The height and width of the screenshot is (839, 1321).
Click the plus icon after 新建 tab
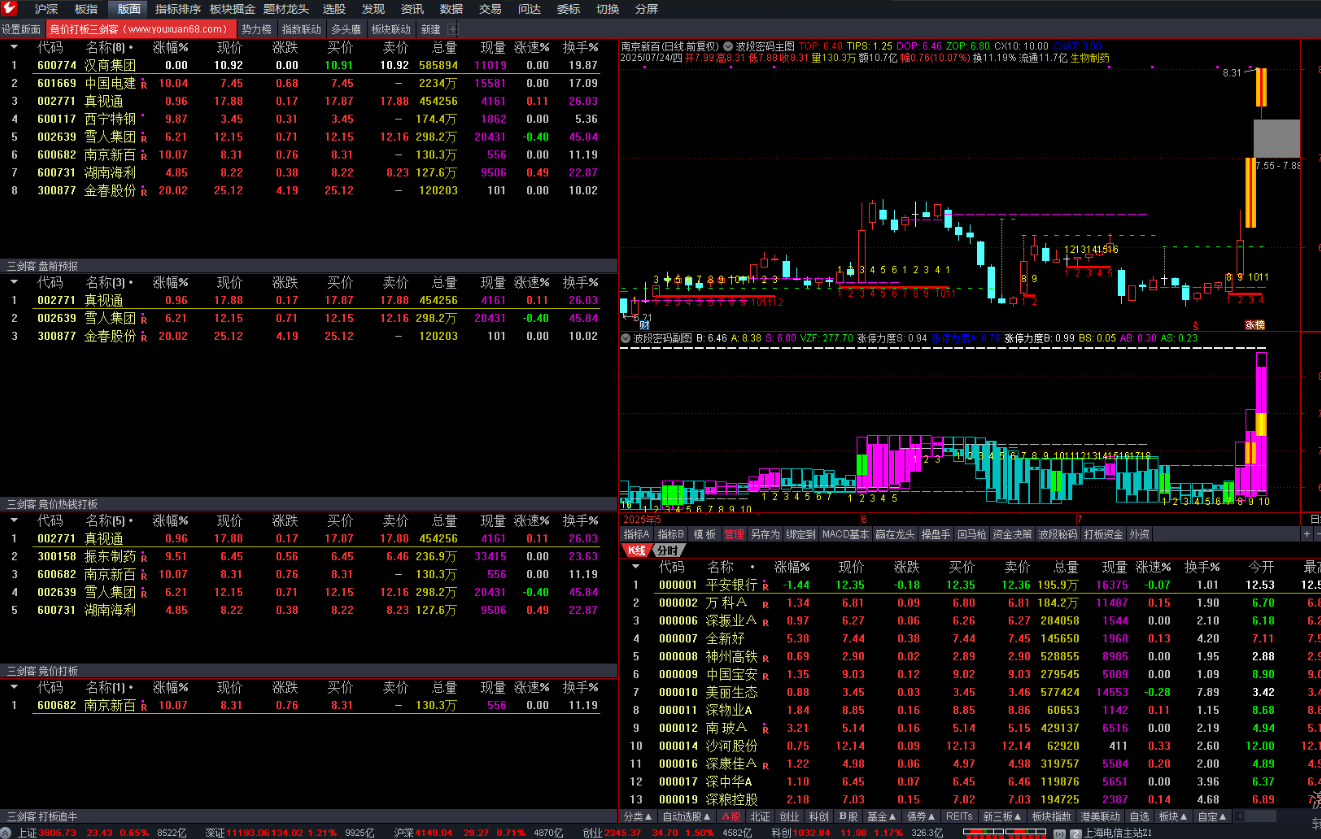pos(452,29)
